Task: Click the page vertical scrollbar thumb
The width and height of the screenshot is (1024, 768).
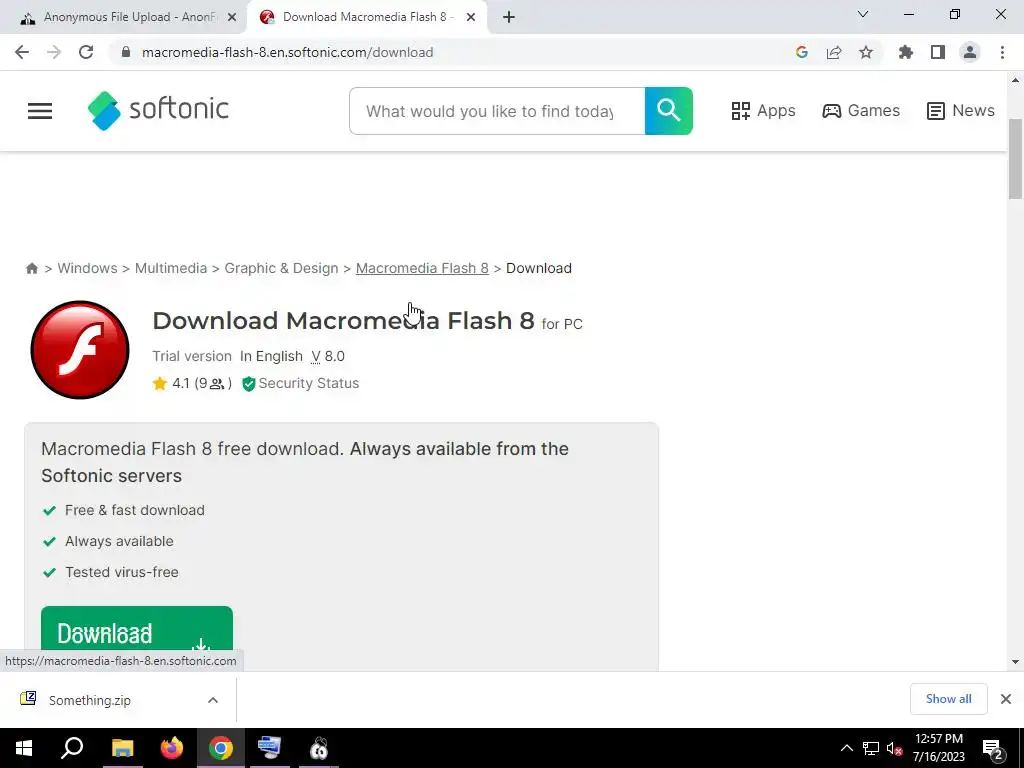Action: pos(1015,159)
